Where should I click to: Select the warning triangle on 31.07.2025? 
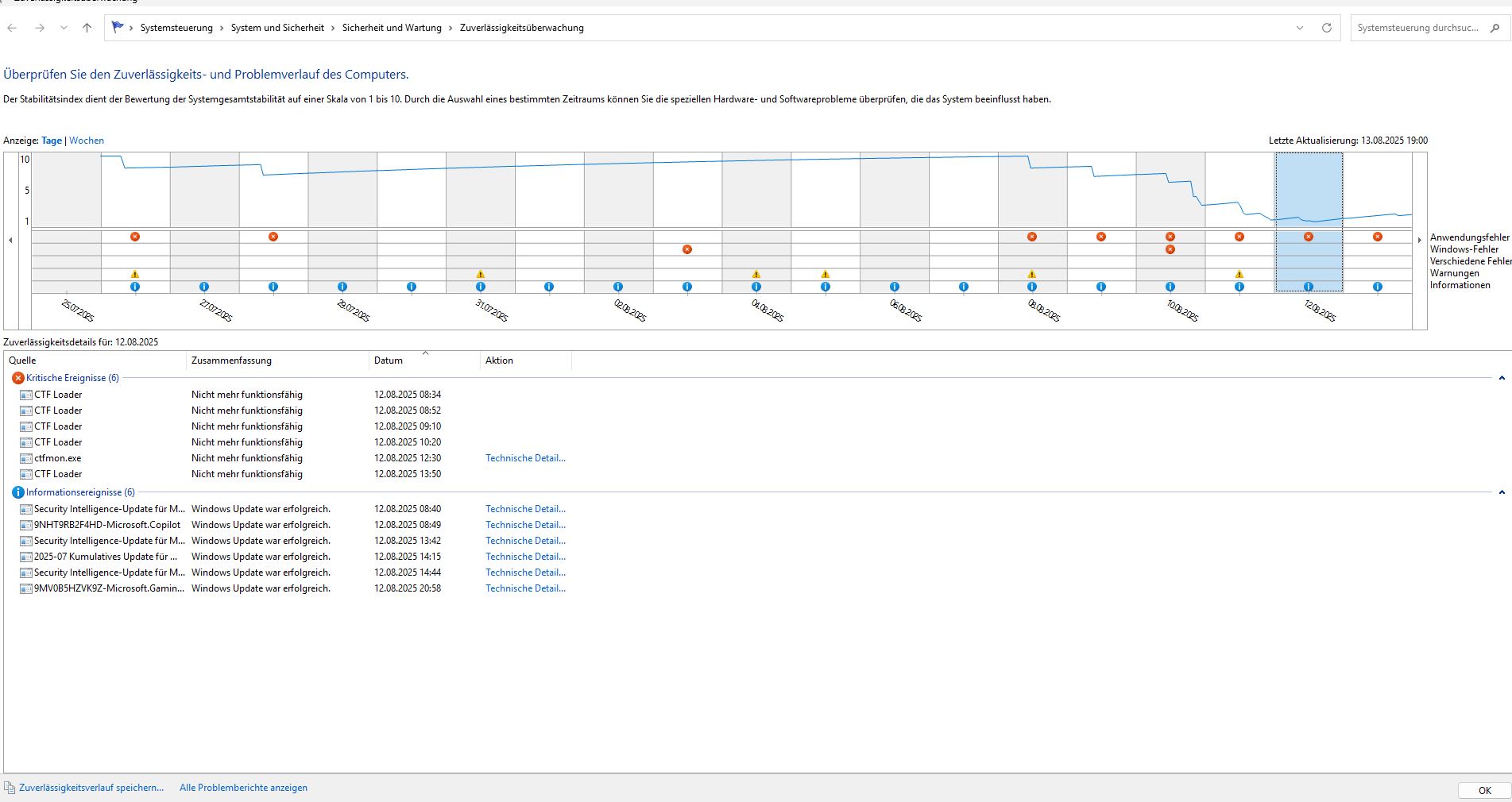coord(481,274)
